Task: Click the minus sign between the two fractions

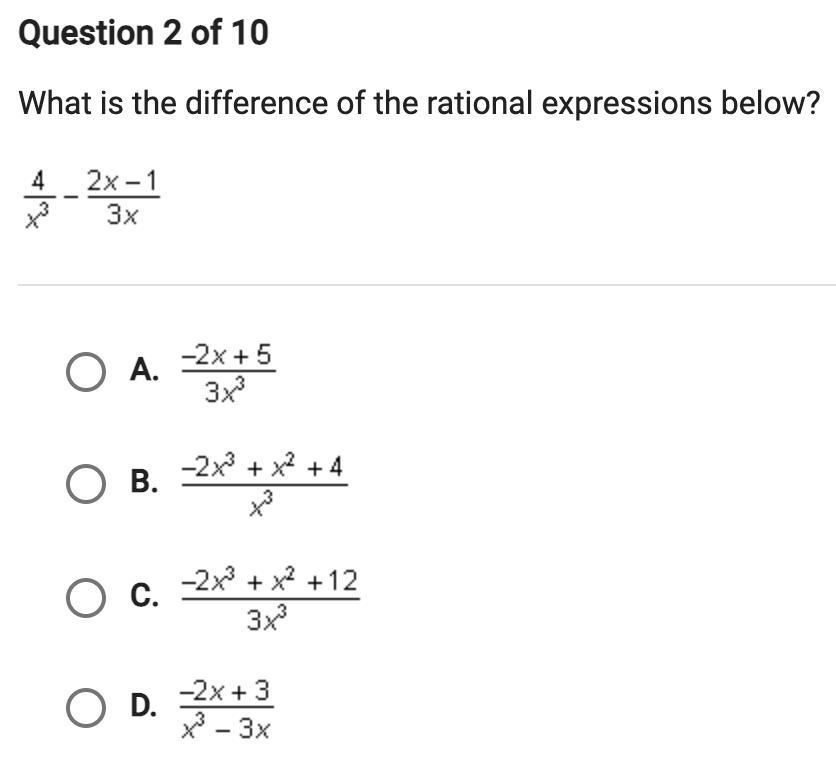Action: click(70, 197)
